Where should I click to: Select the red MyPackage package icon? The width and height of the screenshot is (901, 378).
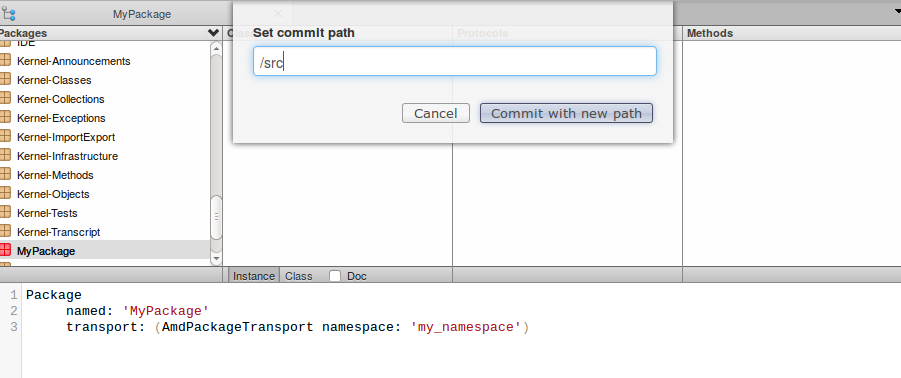[5, 250]
